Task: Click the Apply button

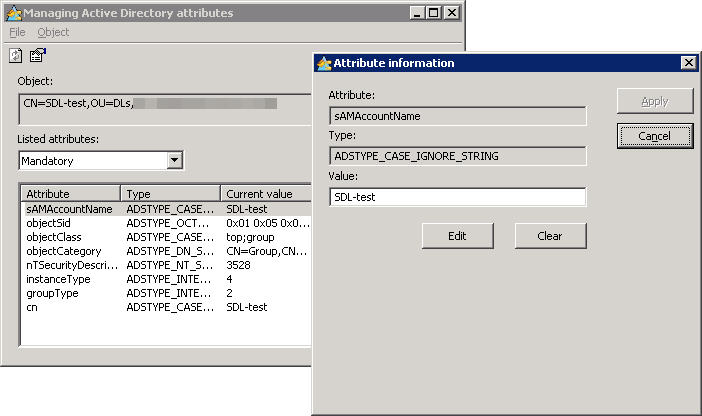Action: 655,101
